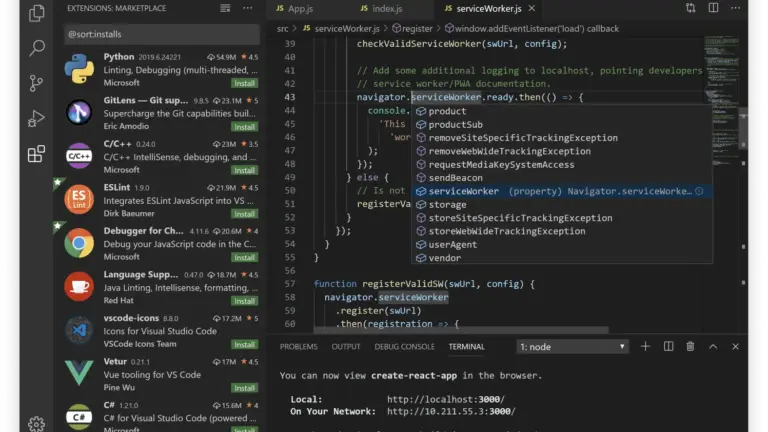The image size is (768, 432).
Task: Select storage suggestion
Action: tap(562, 205)
